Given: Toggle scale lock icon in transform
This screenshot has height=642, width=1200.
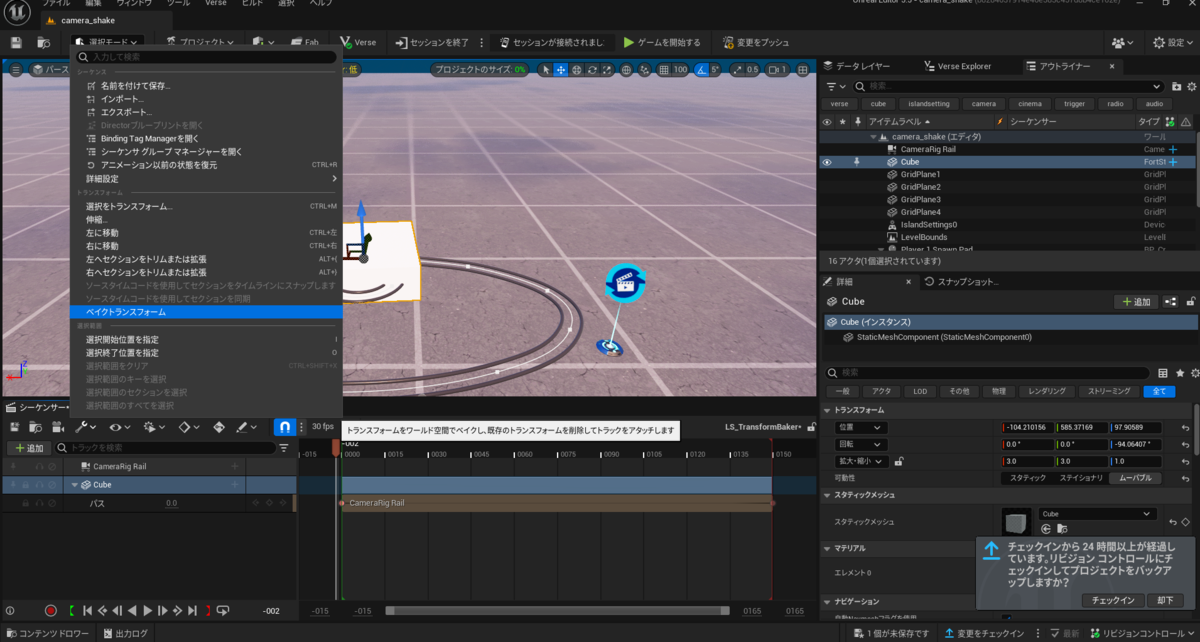Looking at the screenshot, I should [x=899, y=461].
